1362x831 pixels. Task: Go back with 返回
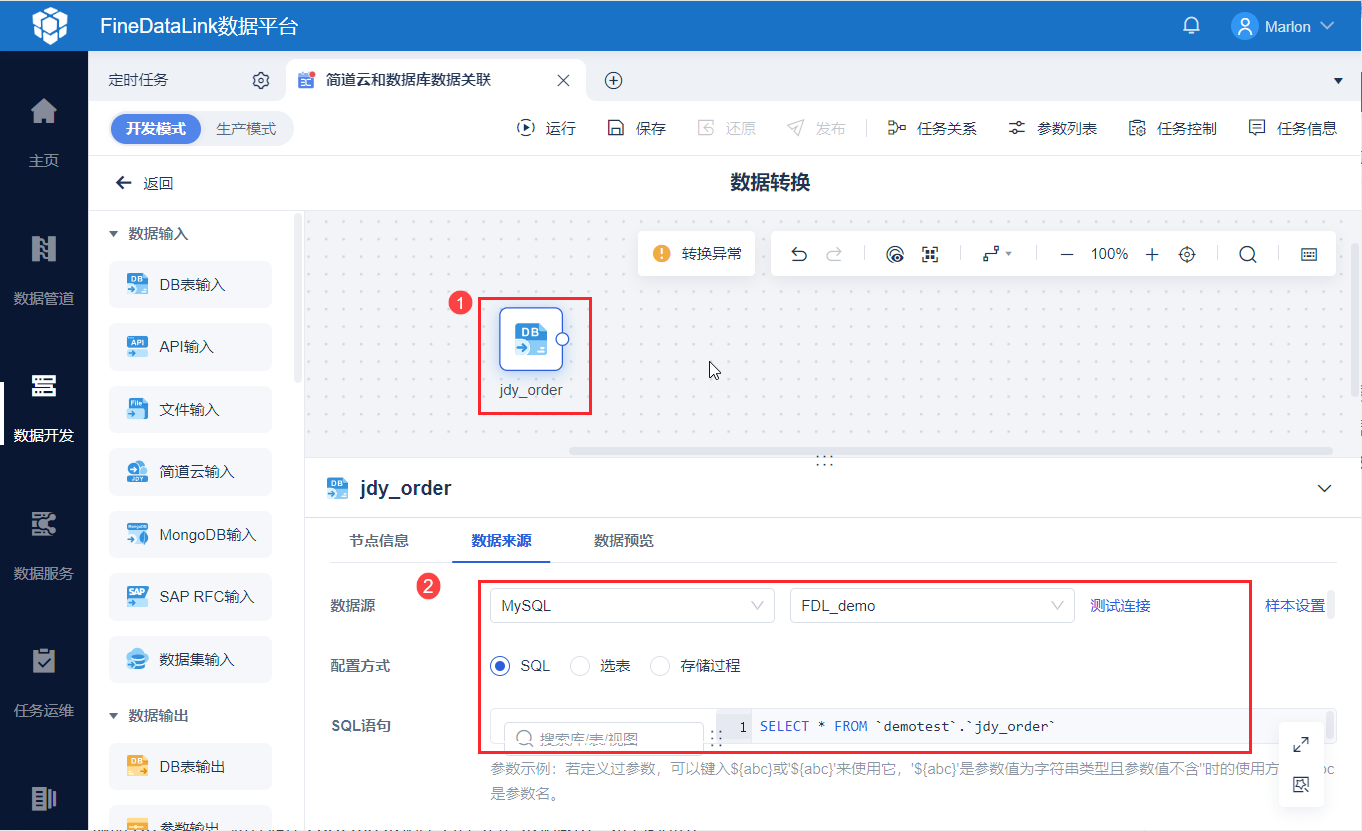click(x=146, y=183)
